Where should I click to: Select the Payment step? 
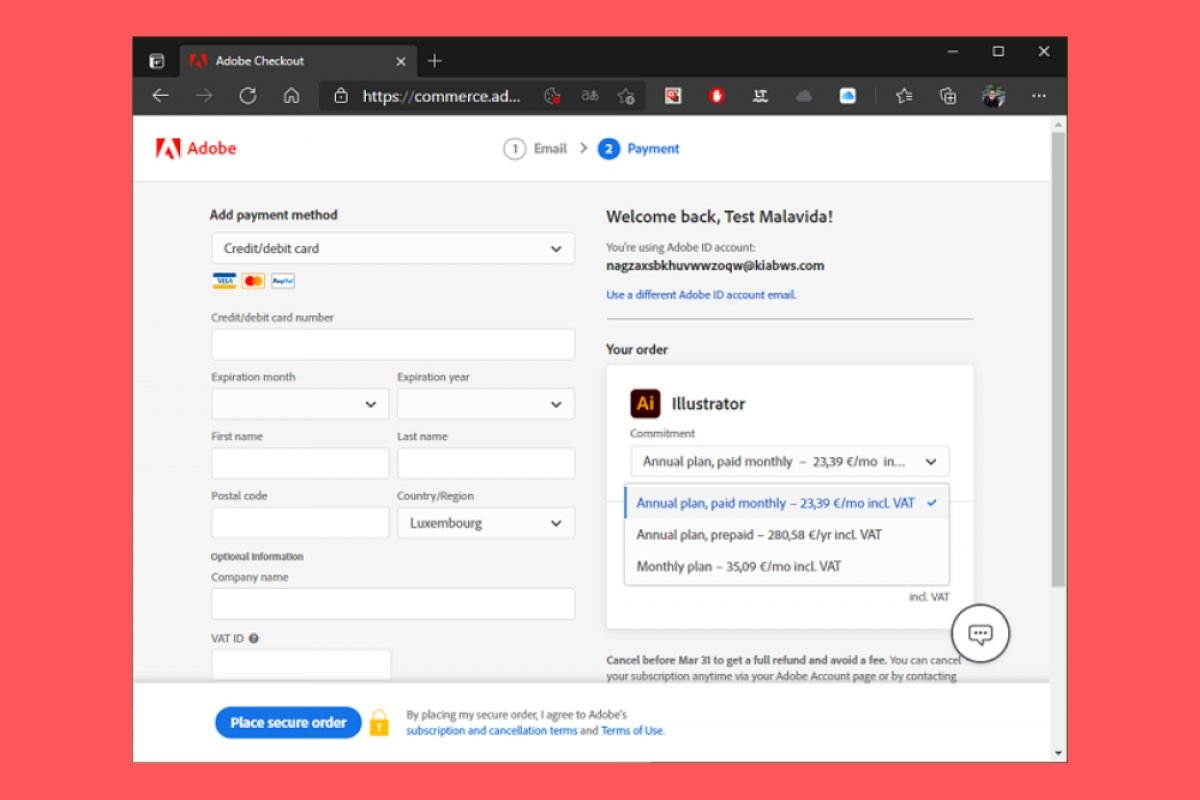(x=639, y=149)
